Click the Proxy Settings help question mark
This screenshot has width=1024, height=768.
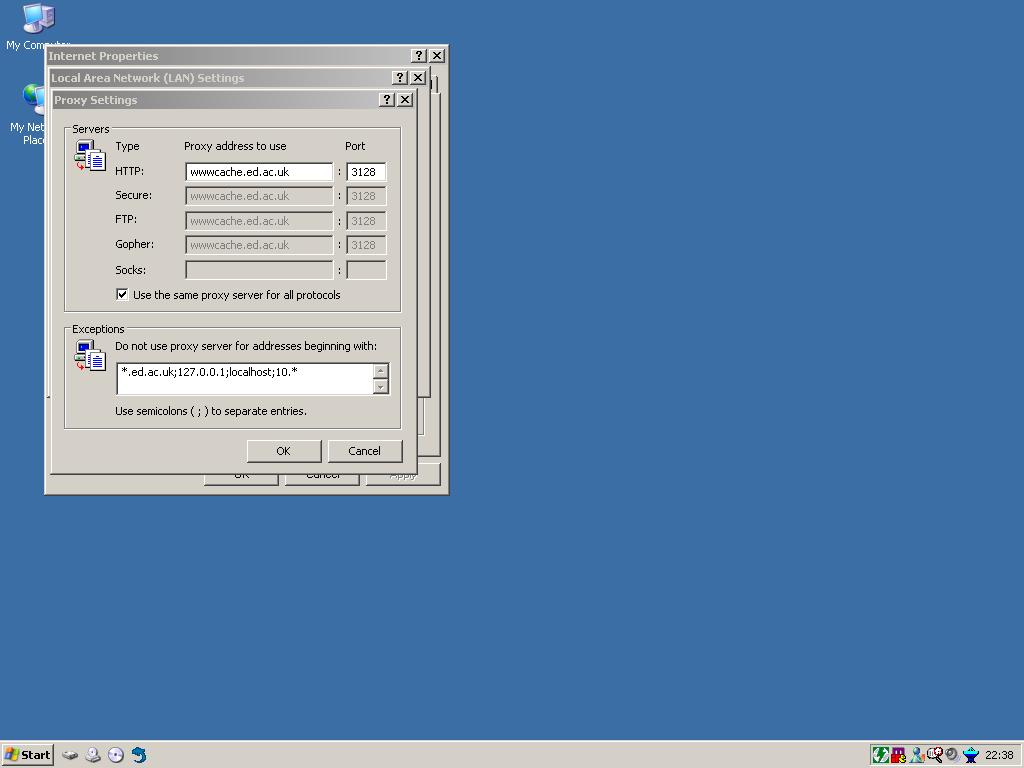(x=387, y=99)
